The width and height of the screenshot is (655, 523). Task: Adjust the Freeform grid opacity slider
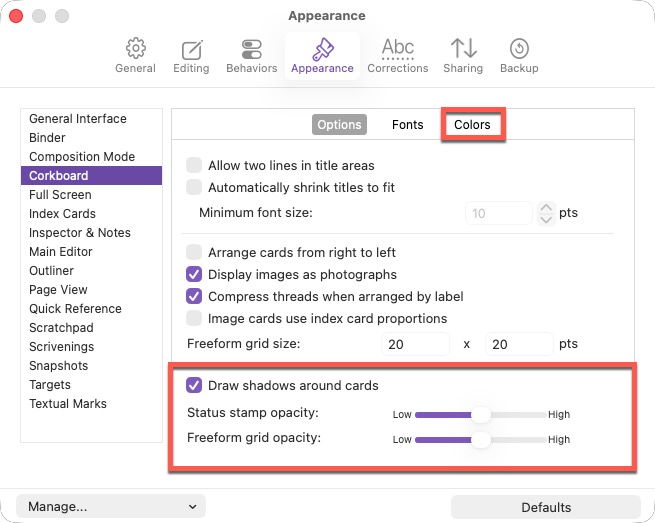[481, 440]
